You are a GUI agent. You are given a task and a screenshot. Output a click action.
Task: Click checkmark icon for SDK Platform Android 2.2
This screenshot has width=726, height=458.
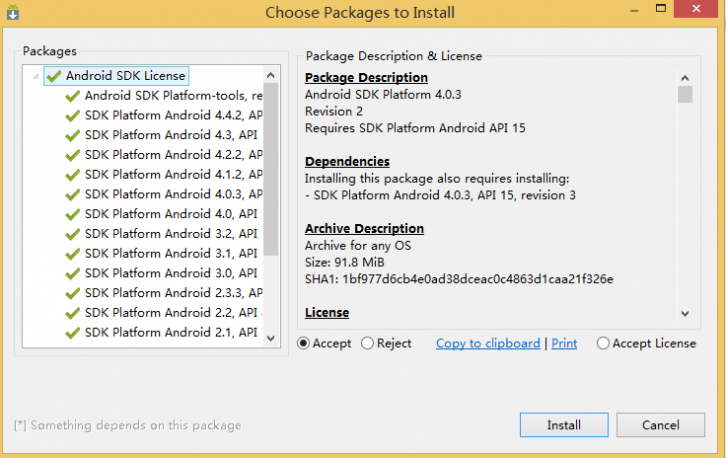tap(73, 314)
